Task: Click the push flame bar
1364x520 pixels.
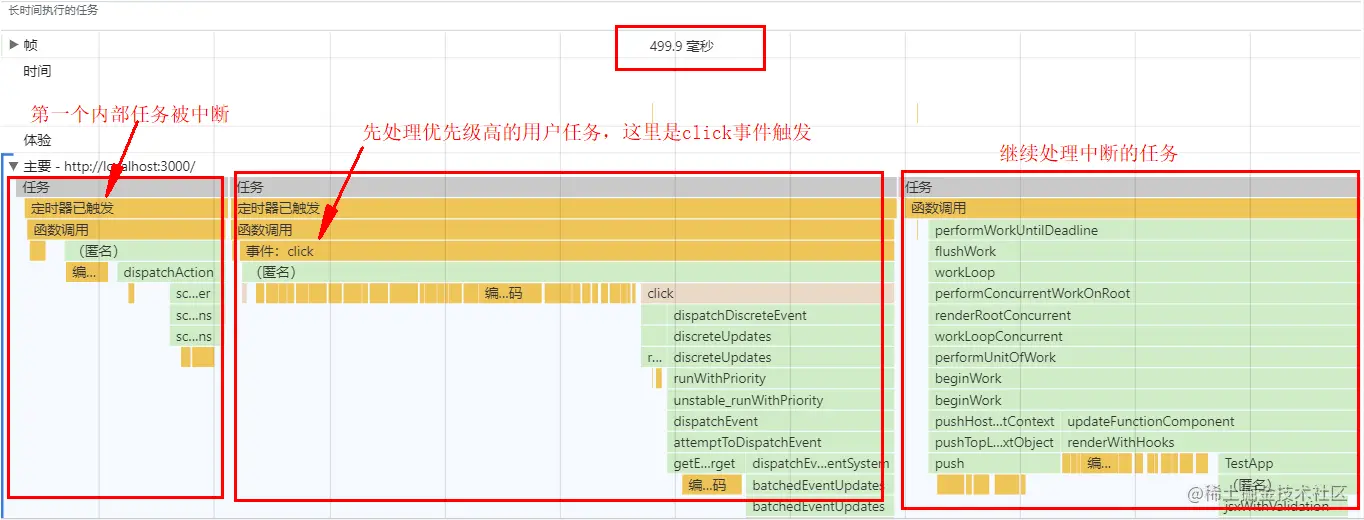Action: pyautogui.click(x=995, y=463)
